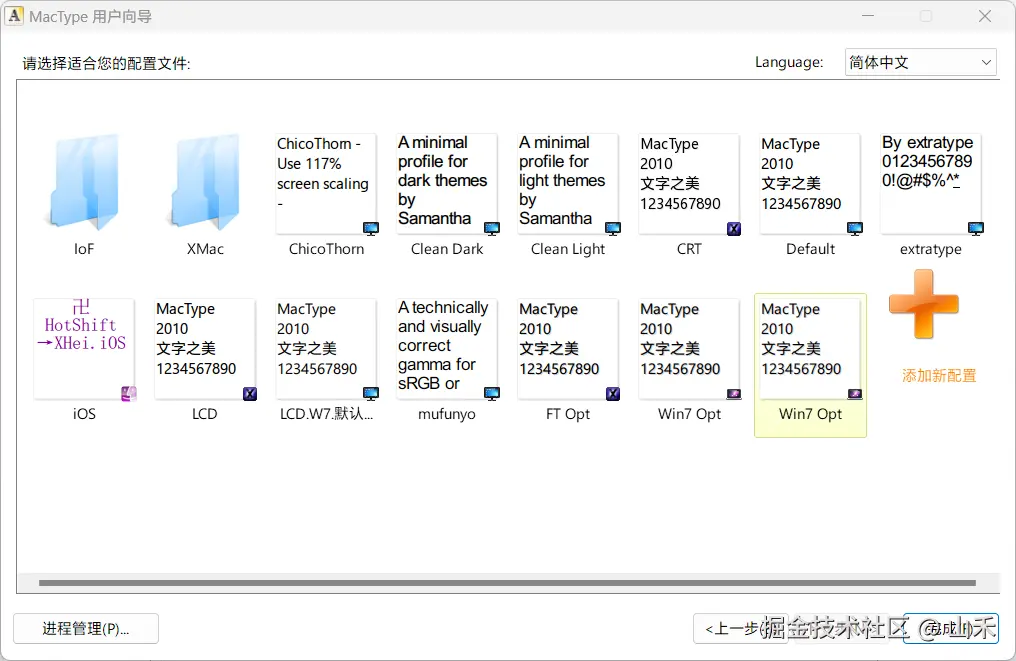Go back with the 上一步 button

(741, 629)
